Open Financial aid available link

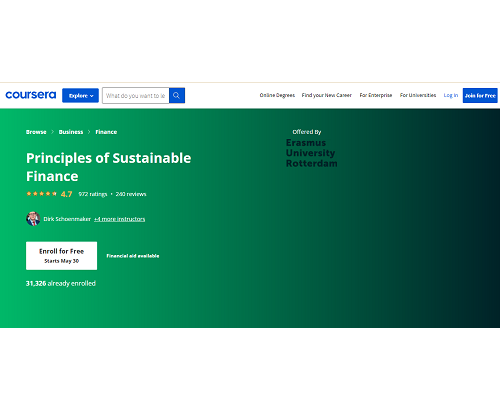(x=133, y=256)
